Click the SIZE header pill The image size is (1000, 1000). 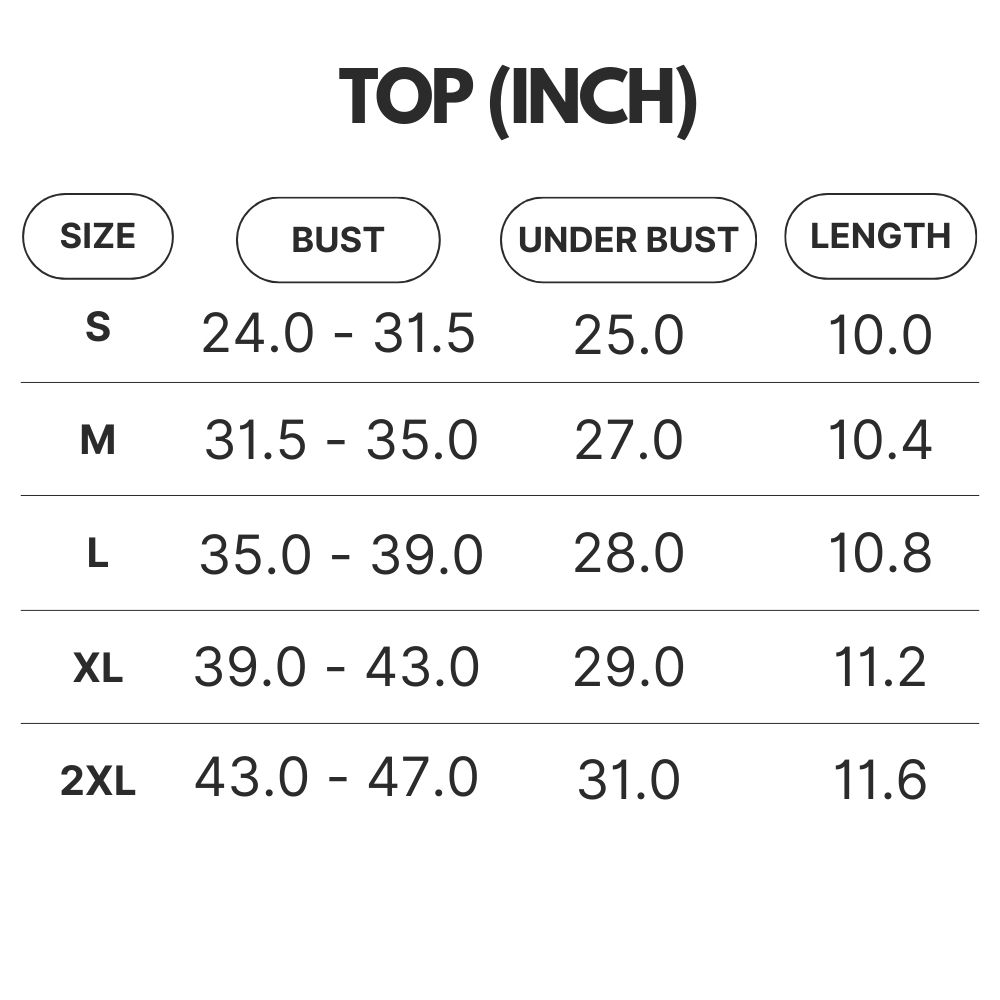coord(98,237)
